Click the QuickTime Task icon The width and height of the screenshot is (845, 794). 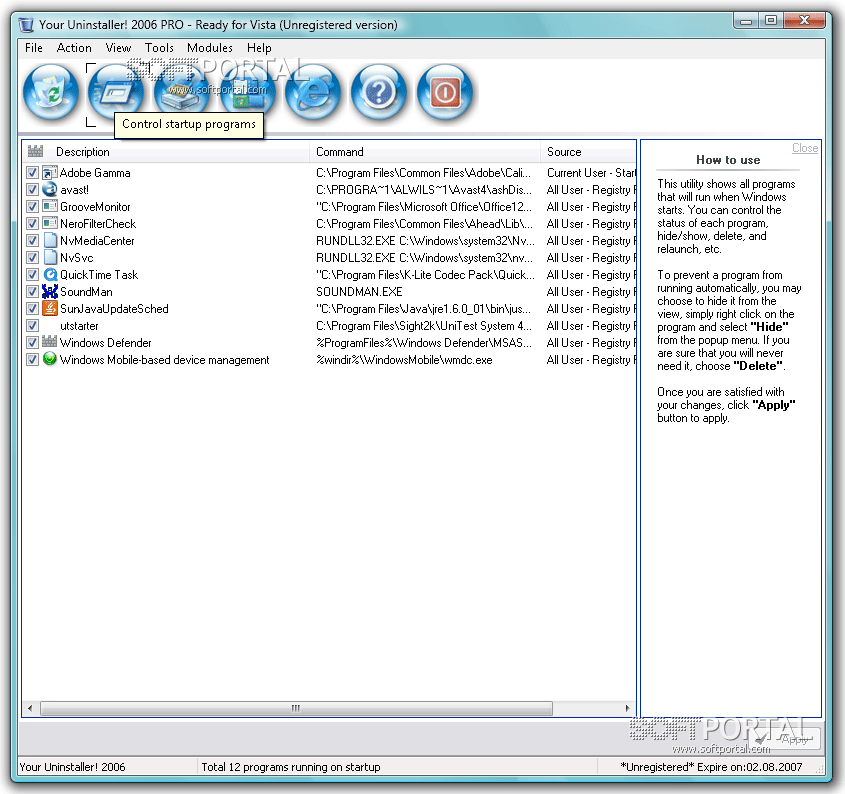pos(50,275)
